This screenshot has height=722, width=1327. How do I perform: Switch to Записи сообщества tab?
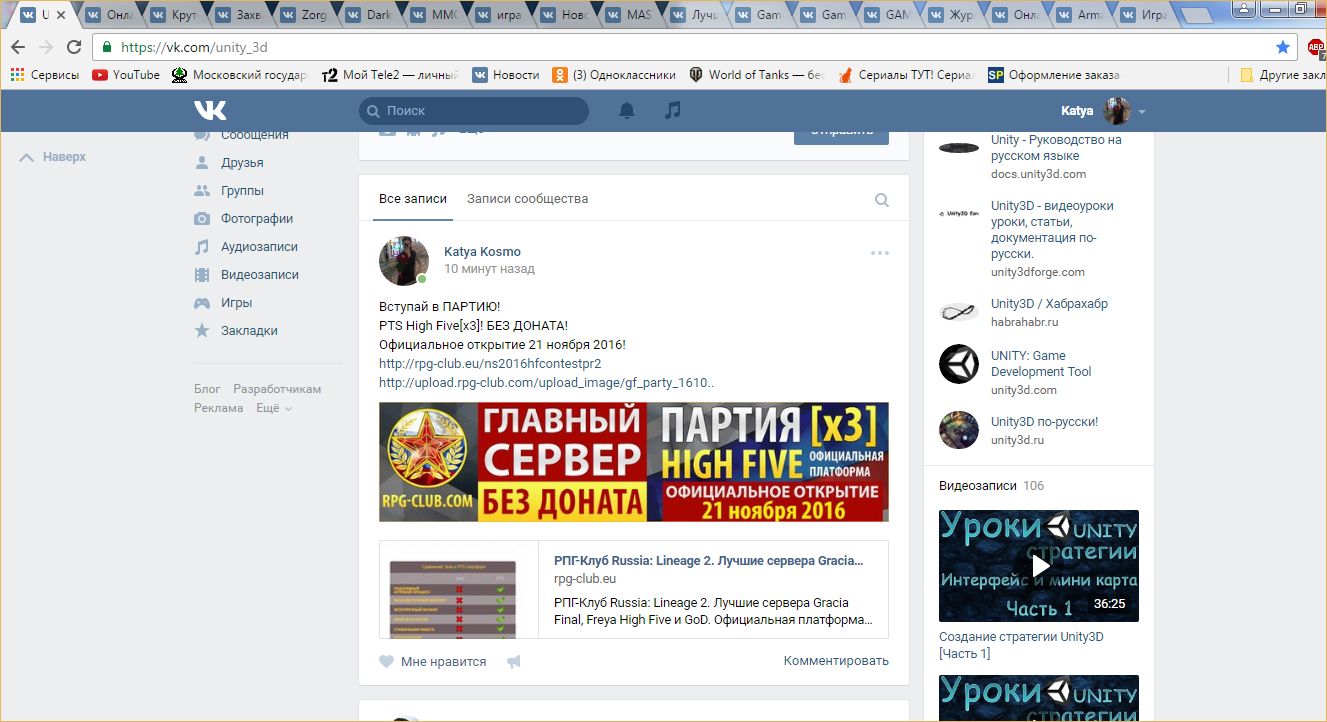[527, 199]
